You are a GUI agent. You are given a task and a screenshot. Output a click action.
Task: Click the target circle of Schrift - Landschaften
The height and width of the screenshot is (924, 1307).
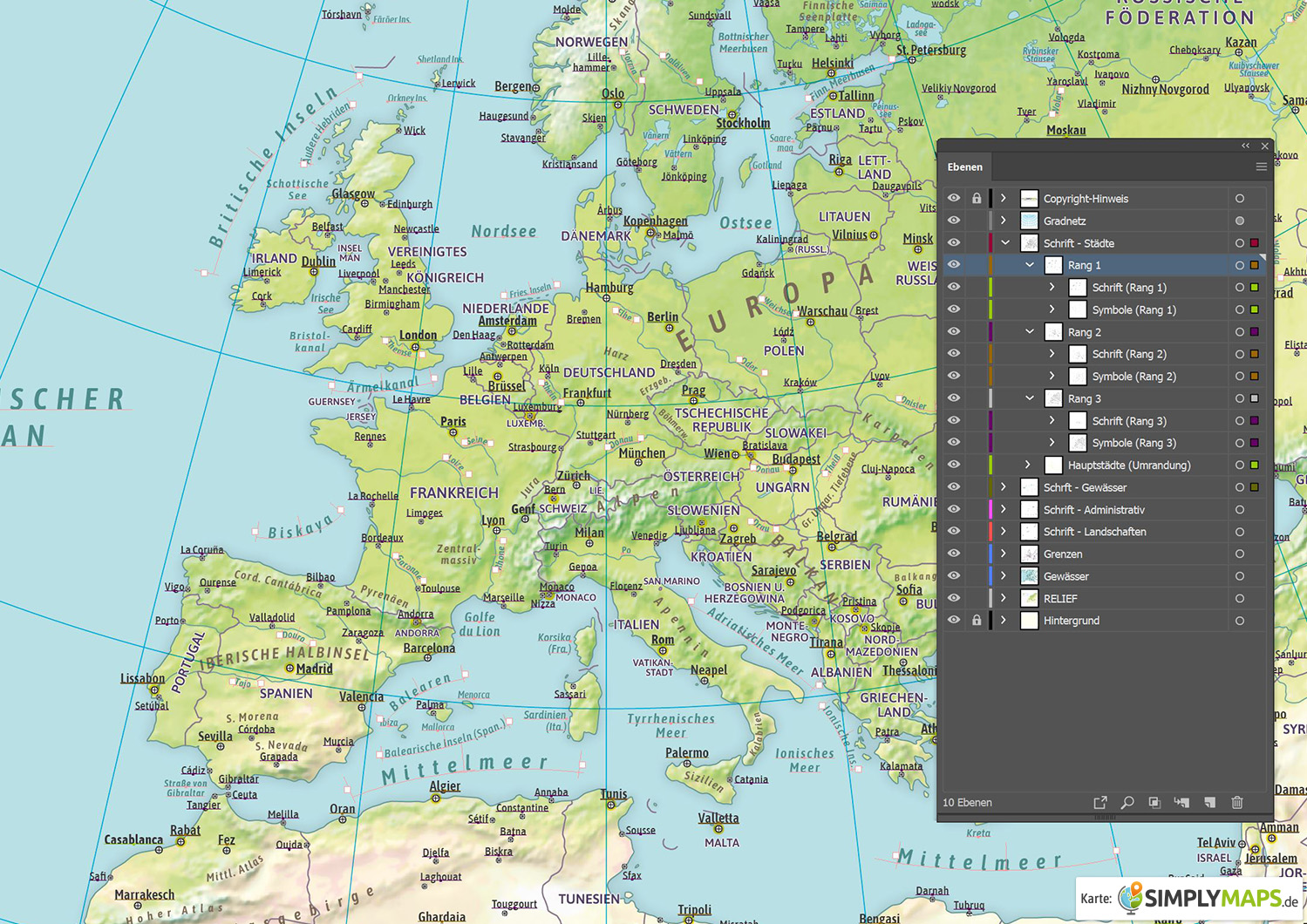[x=1240, y=532]
